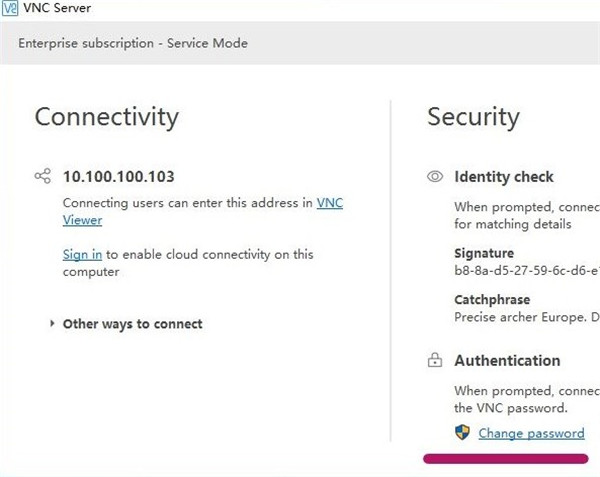Select the 10.100.100.103 address text

coord(118,177)
